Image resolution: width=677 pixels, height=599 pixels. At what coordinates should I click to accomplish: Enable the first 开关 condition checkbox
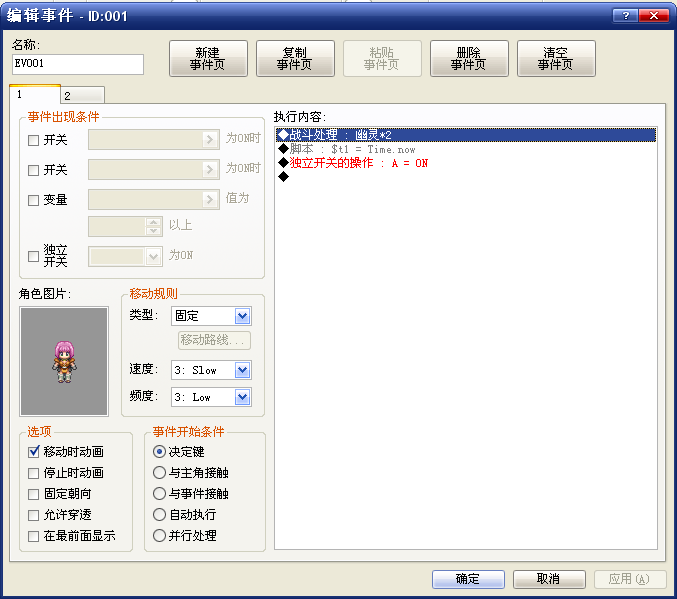(x=33, y=140)
